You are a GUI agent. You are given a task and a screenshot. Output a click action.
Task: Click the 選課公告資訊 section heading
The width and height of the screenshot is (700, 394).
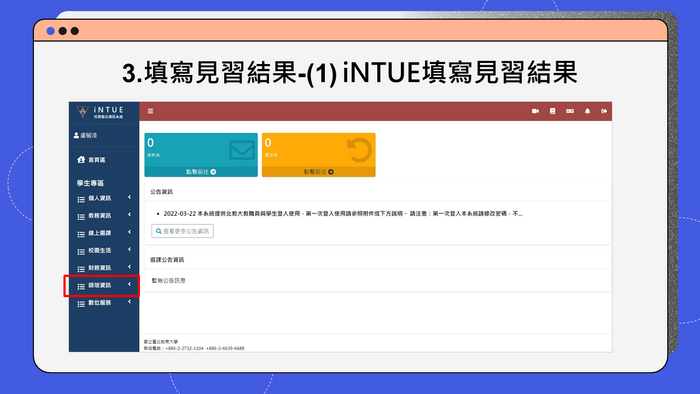click(x=167, y=260)
